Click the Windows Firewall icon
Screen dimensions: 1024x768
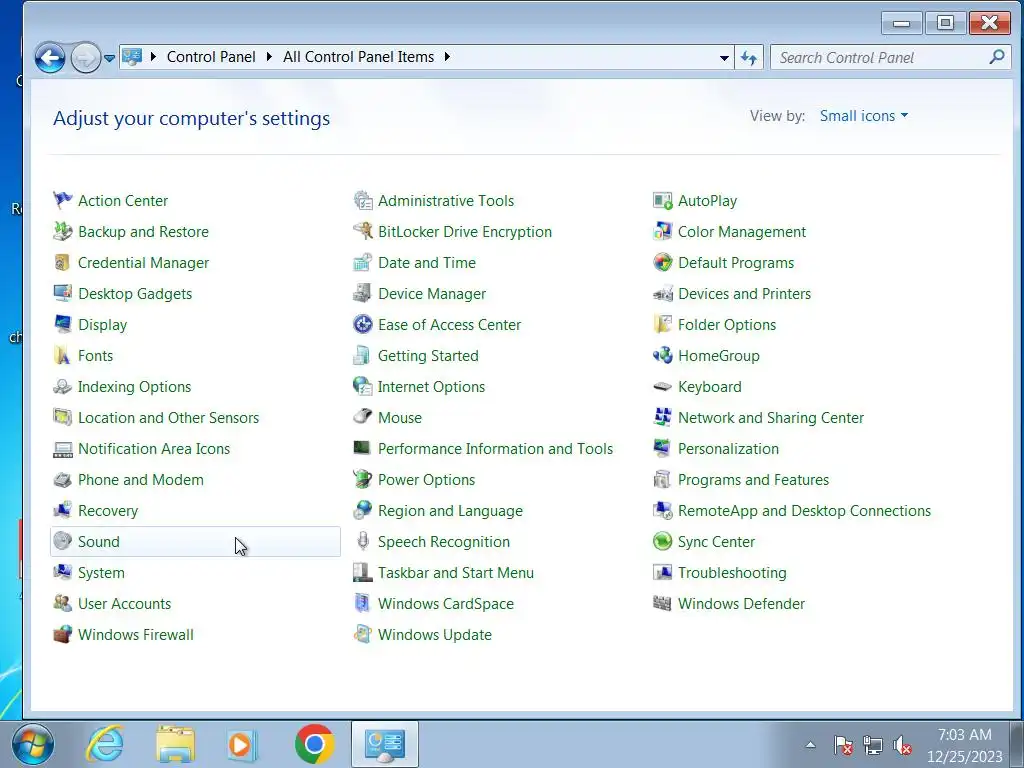click(x=63, y=634)
